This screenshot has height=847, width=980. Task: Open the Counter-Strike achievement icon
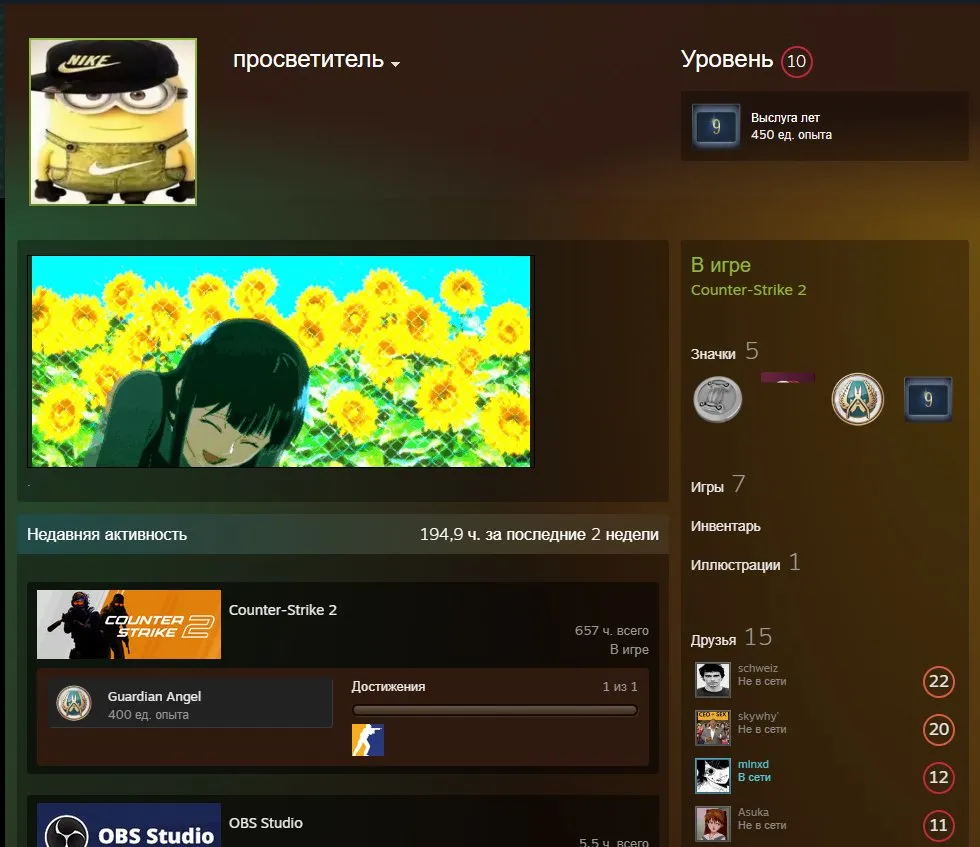point(368,740)
